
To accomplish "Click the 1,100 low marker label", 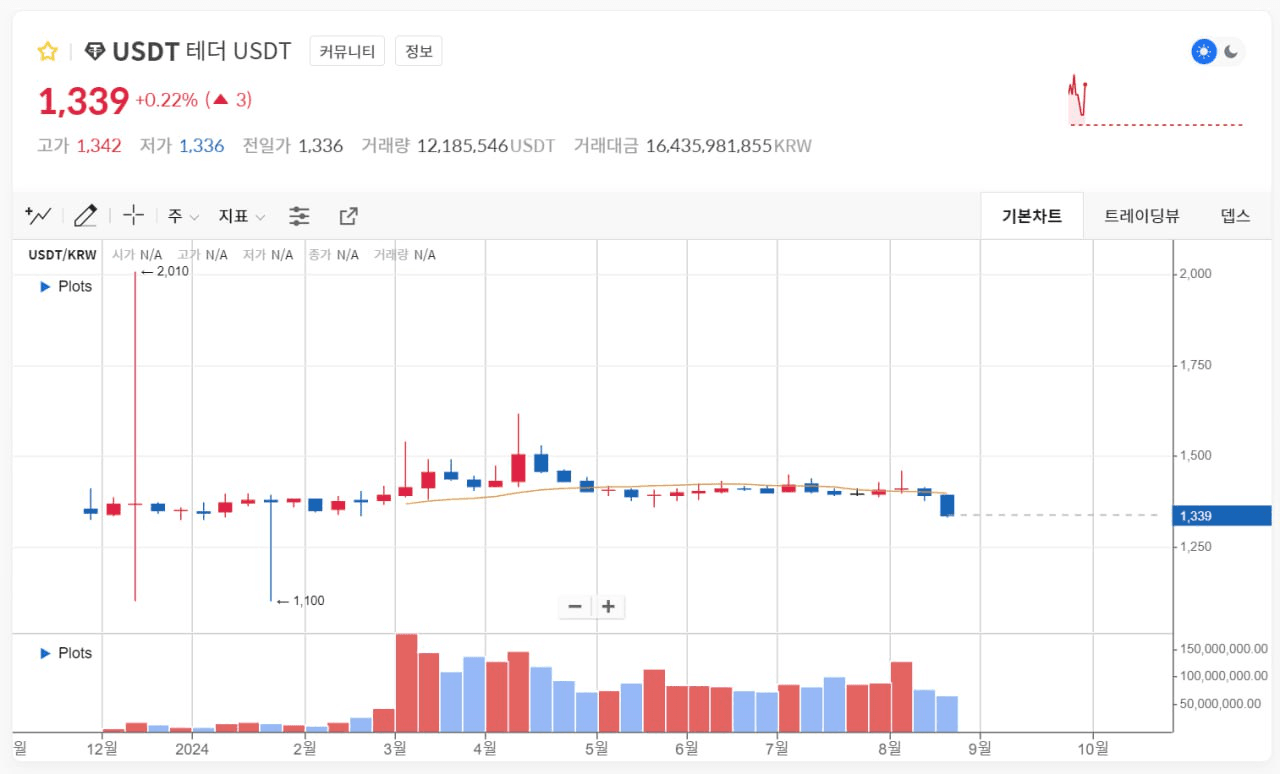I will 300,601.
